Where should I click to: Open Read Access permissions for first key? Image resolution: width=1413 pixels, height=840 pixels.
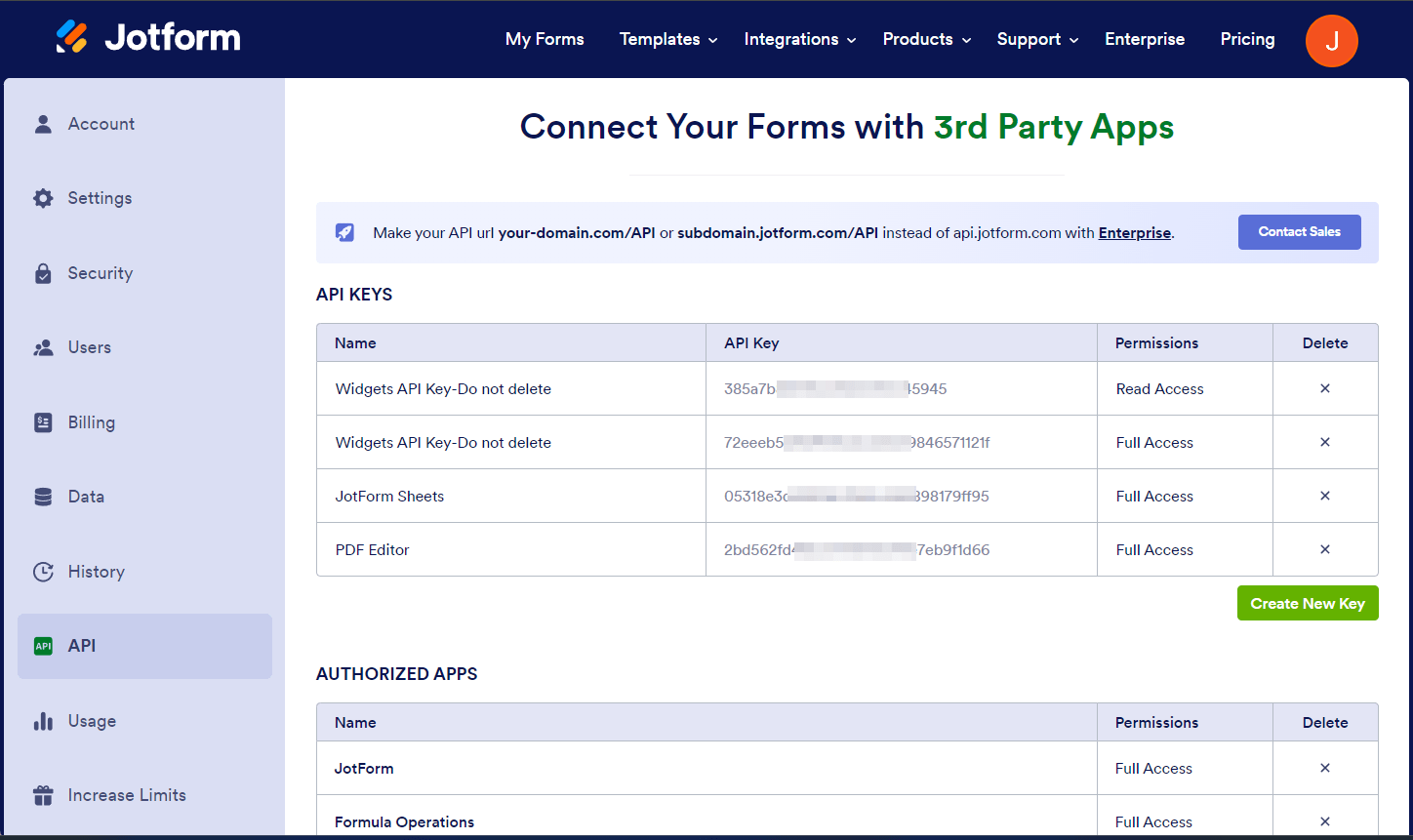[x=1159, y=388]
